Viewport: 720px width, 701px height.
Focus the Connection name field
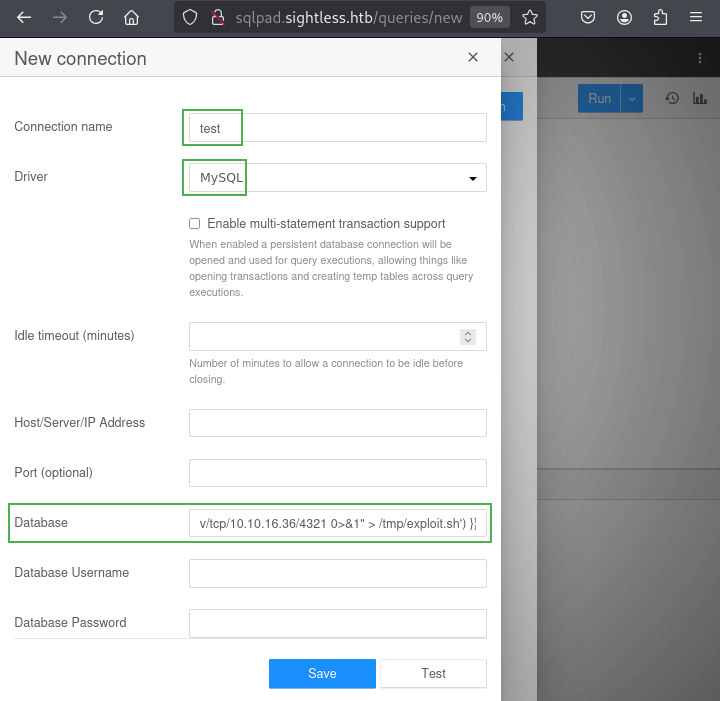(338, 128)
